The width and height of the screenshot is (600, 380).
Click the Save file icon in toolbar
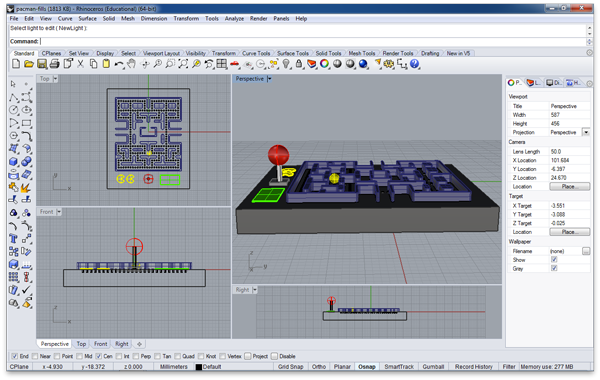[x=42, y=64]
